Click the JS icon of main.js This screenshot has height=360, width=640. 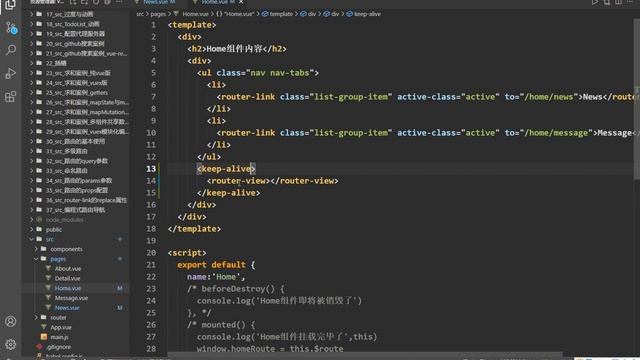[44, 337]
